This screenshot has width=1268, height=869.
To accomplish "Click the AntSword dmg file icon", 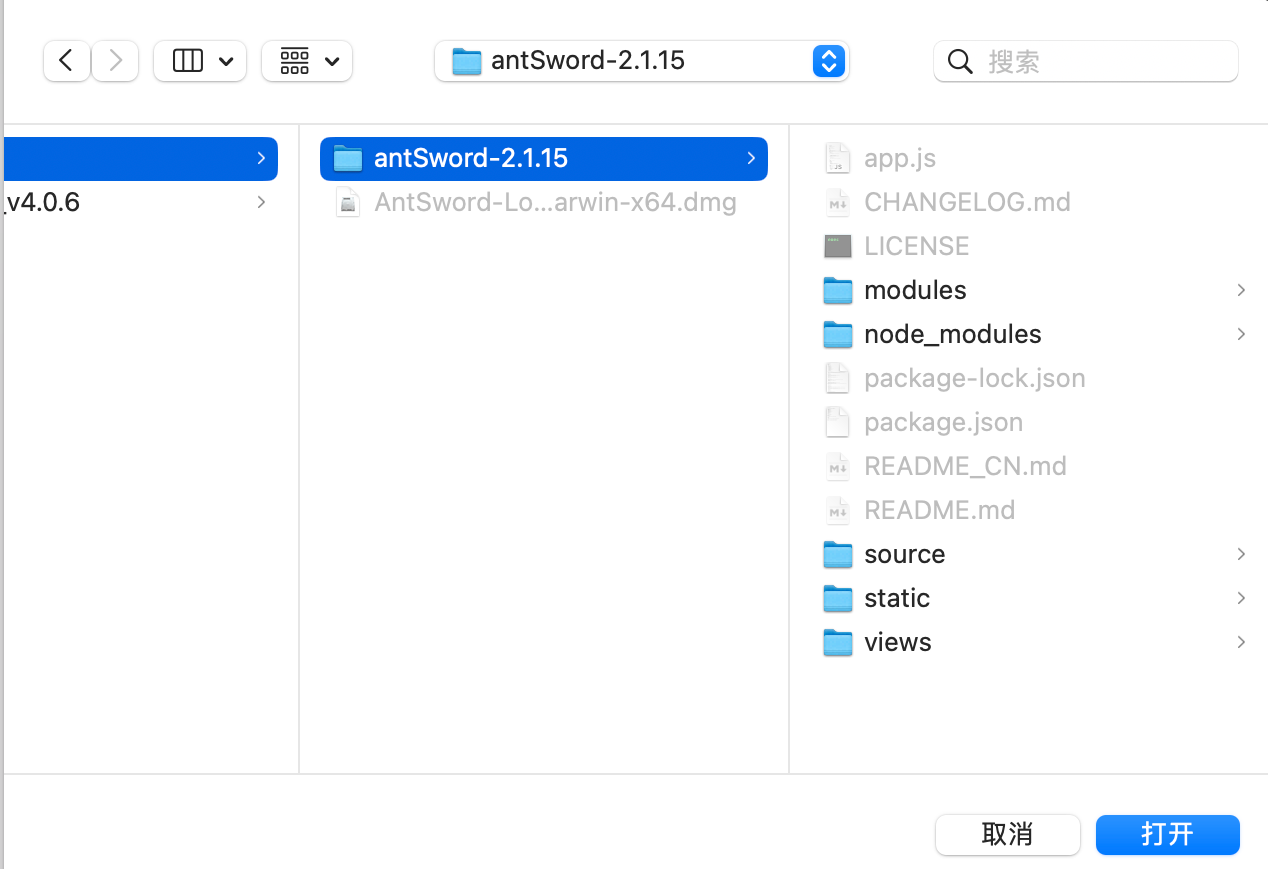I will click(x=347, y=203).
